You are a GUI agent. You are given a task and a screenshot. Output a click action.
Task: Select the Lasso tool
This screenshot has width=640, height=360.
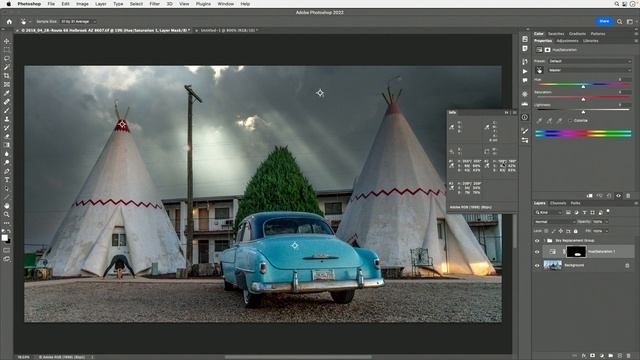(7, 58)
